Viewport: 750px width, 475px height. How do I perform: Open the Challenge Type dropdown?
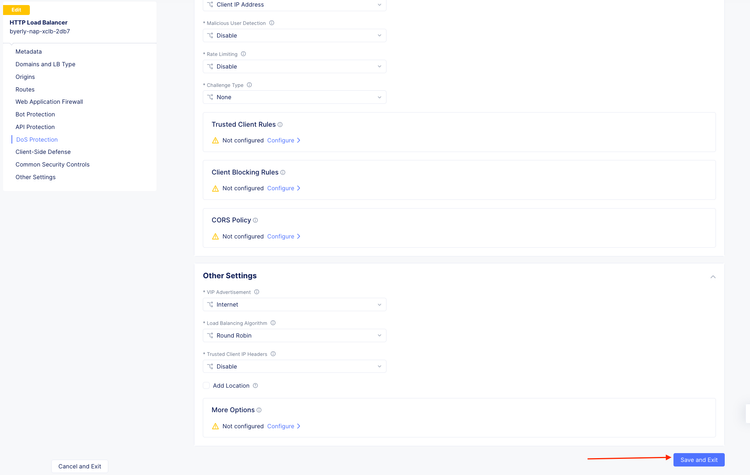click(294, 98)
